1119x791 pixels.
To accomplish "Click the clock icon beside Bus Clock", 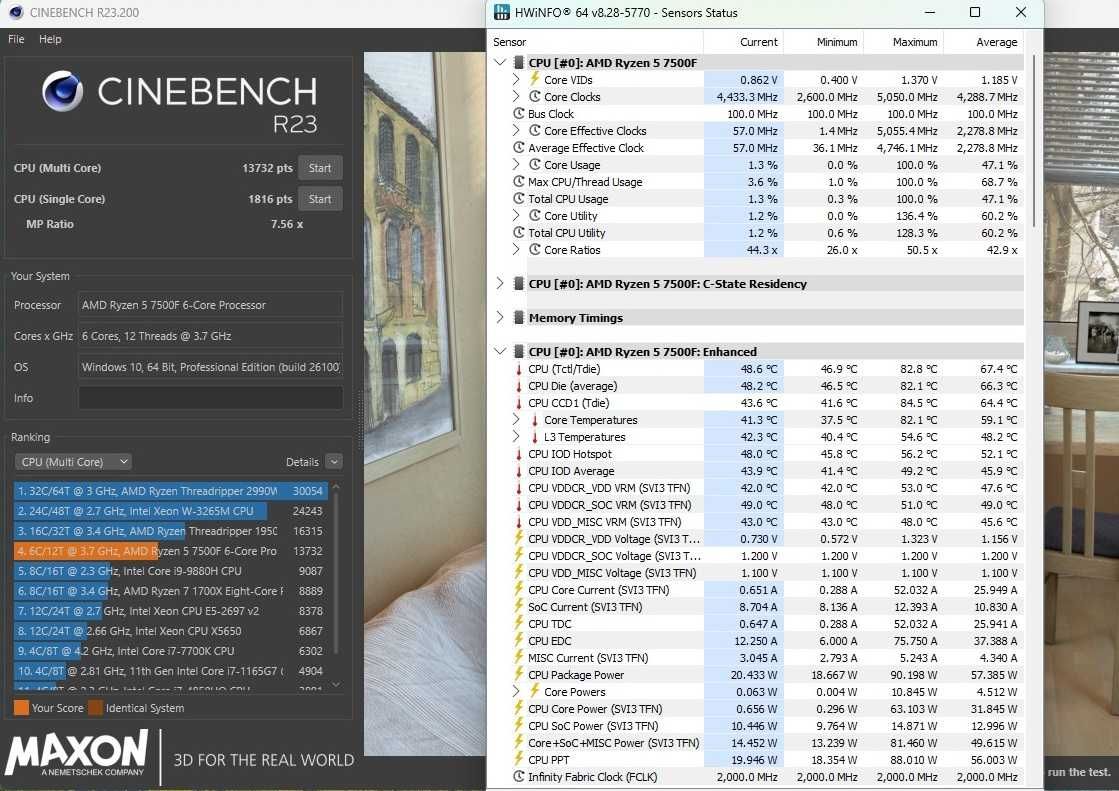I will [x=519, y=114].
